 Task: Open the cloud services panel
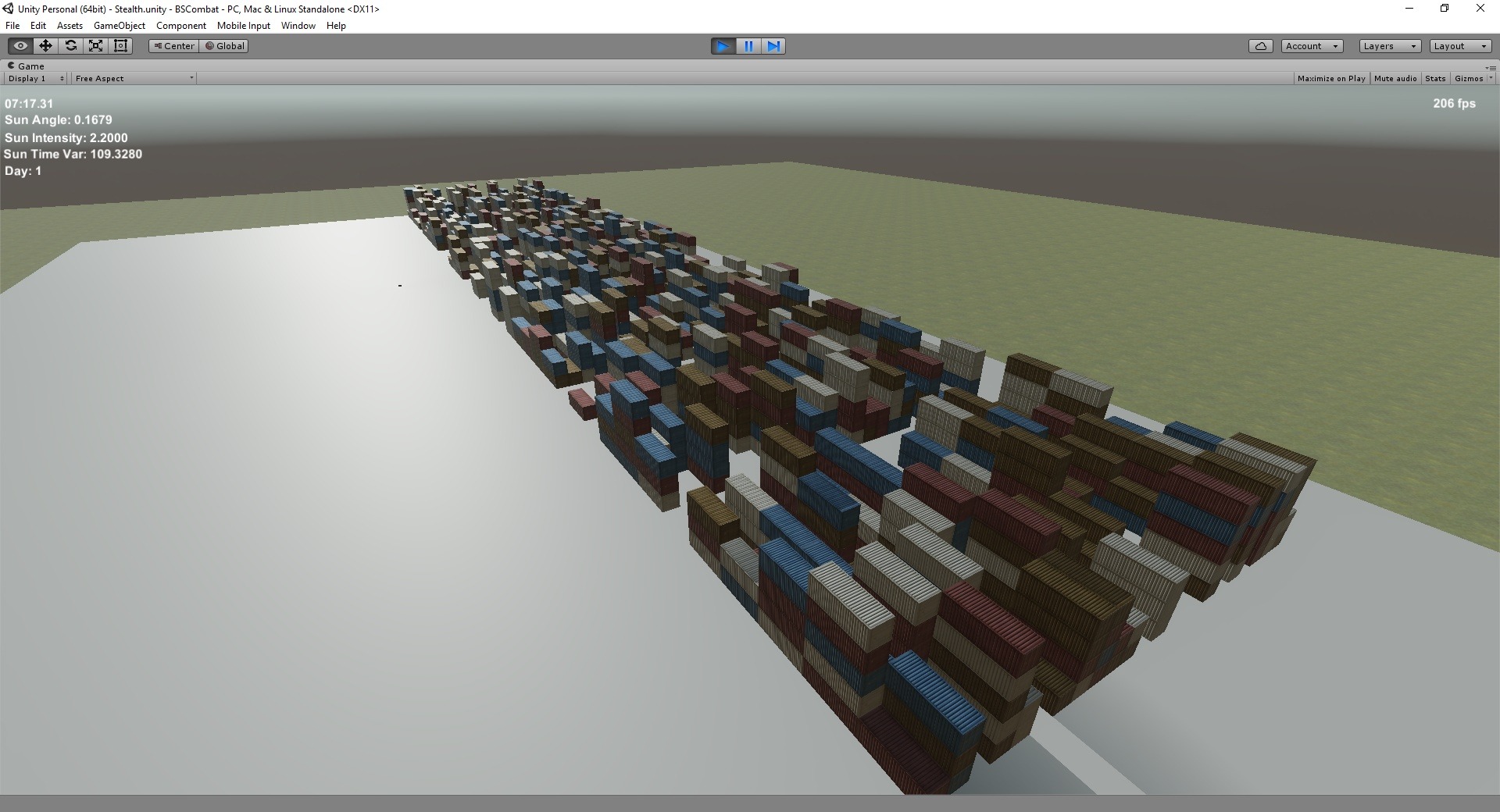tap(1260, 46)
